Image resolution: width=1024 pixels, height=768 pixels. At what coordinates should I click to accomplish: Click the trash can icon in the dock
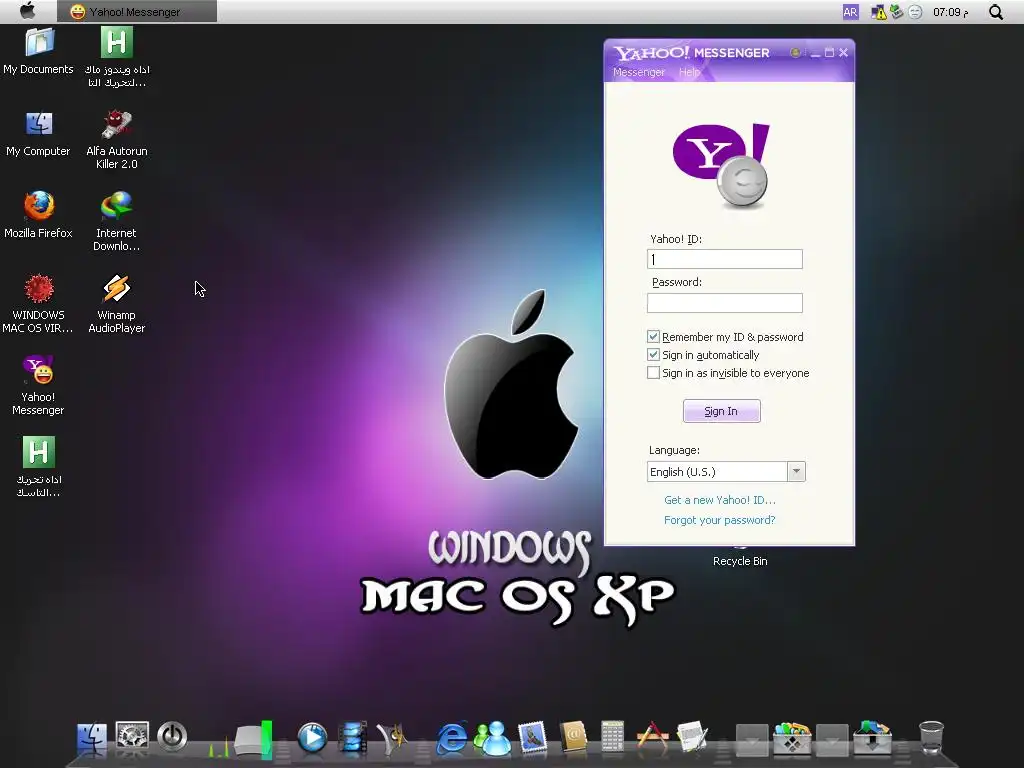point(931,738)
